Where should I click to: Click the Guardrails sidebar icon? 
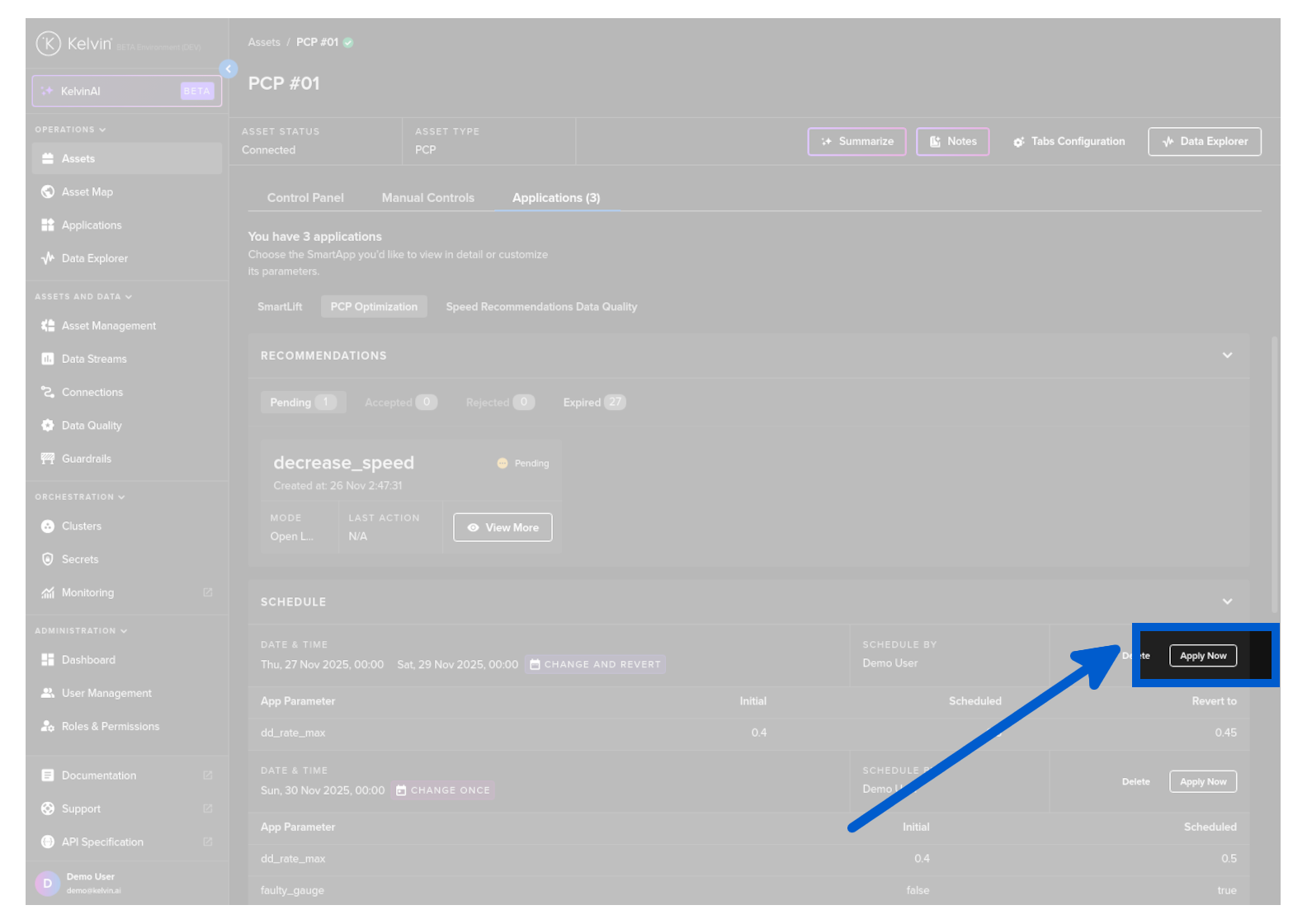click(48, 459)
